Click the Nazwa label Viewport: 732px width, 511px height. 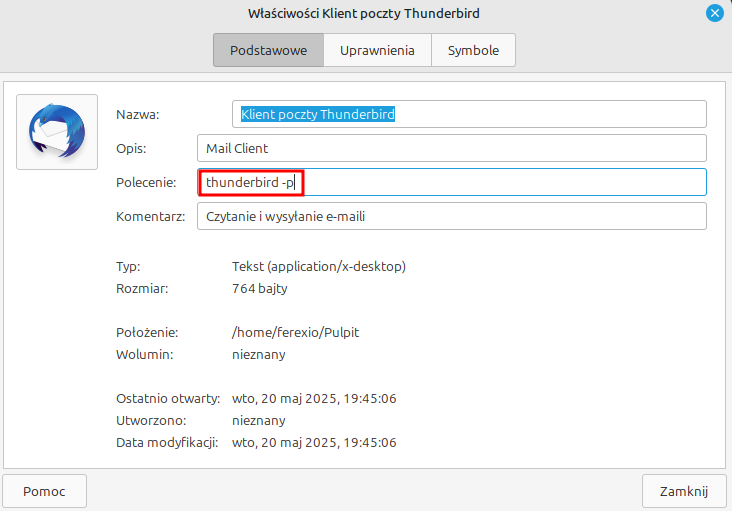[138, 114]
